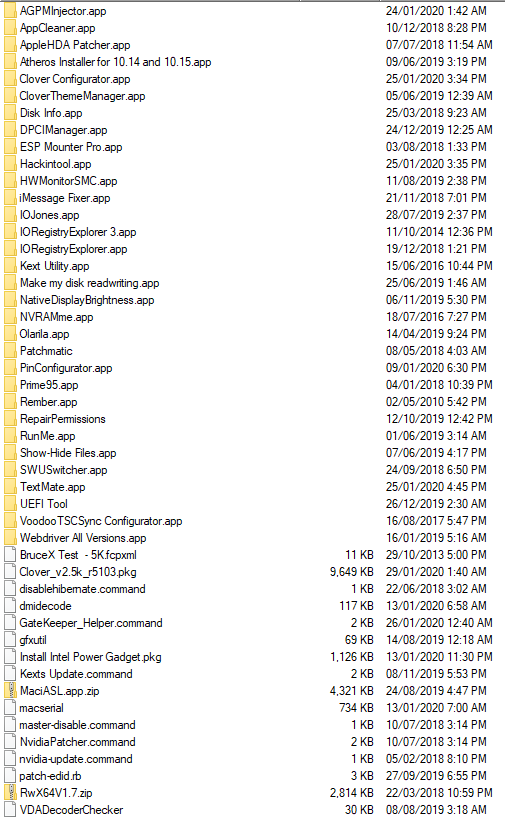505x822 pixels.
Task: Select the disablehibernate.command file name
Action: click(82, 589)
